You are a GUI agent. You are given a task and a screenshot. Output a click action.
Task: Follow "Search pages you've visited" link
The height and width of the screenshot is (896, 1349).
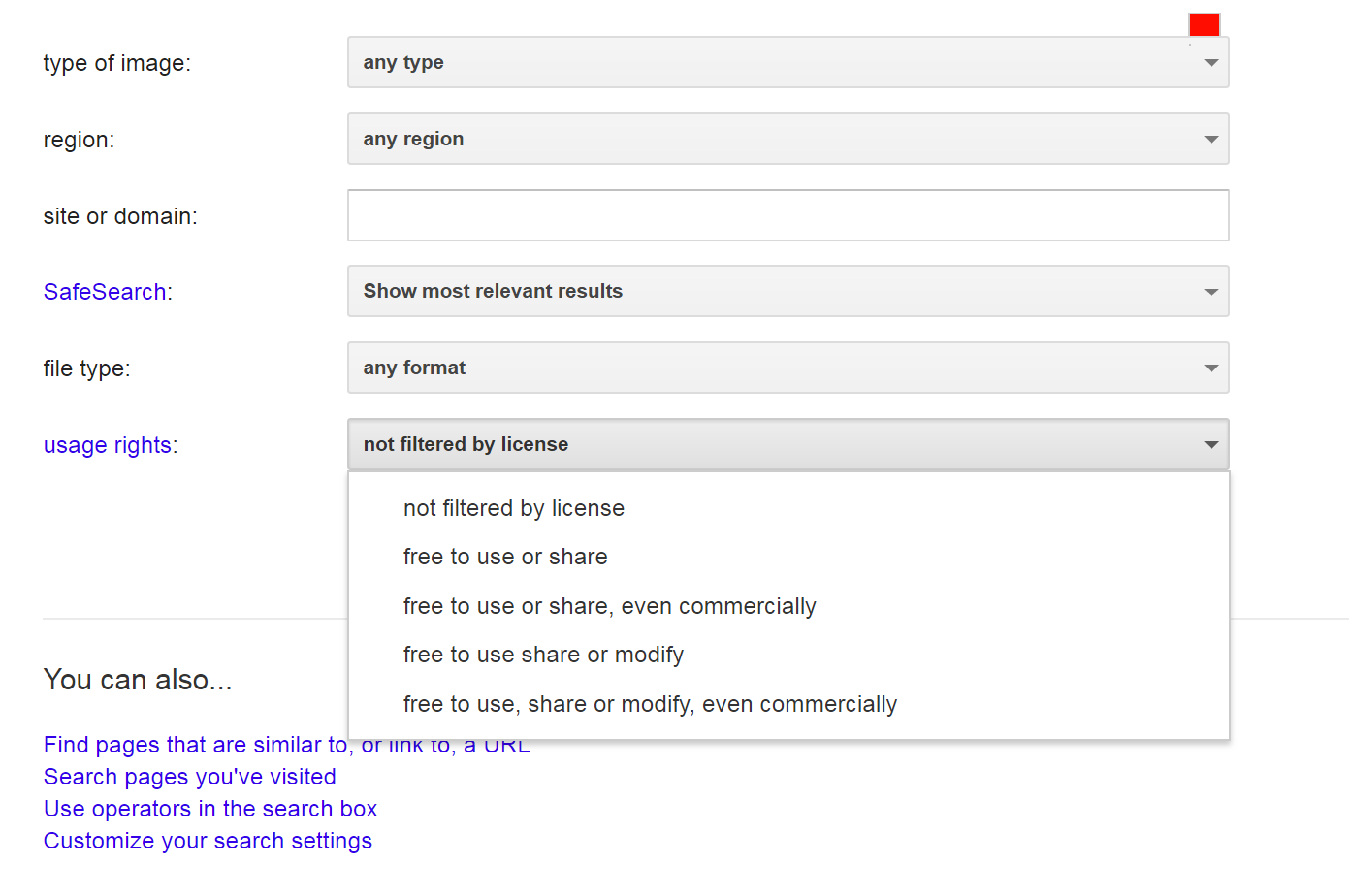(x=189, y=776)
